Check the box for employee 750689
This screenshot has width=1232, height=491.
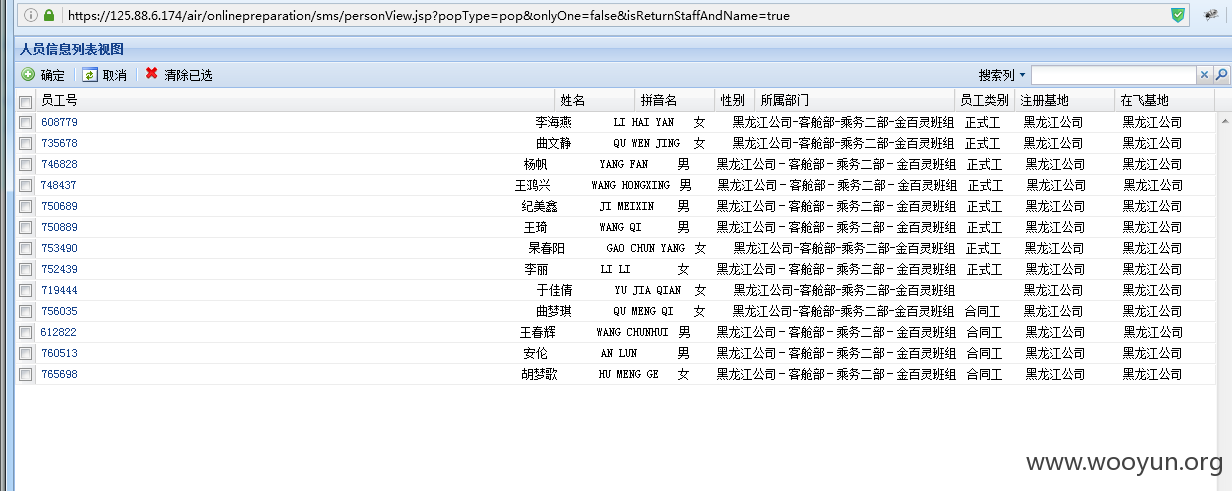25,206
